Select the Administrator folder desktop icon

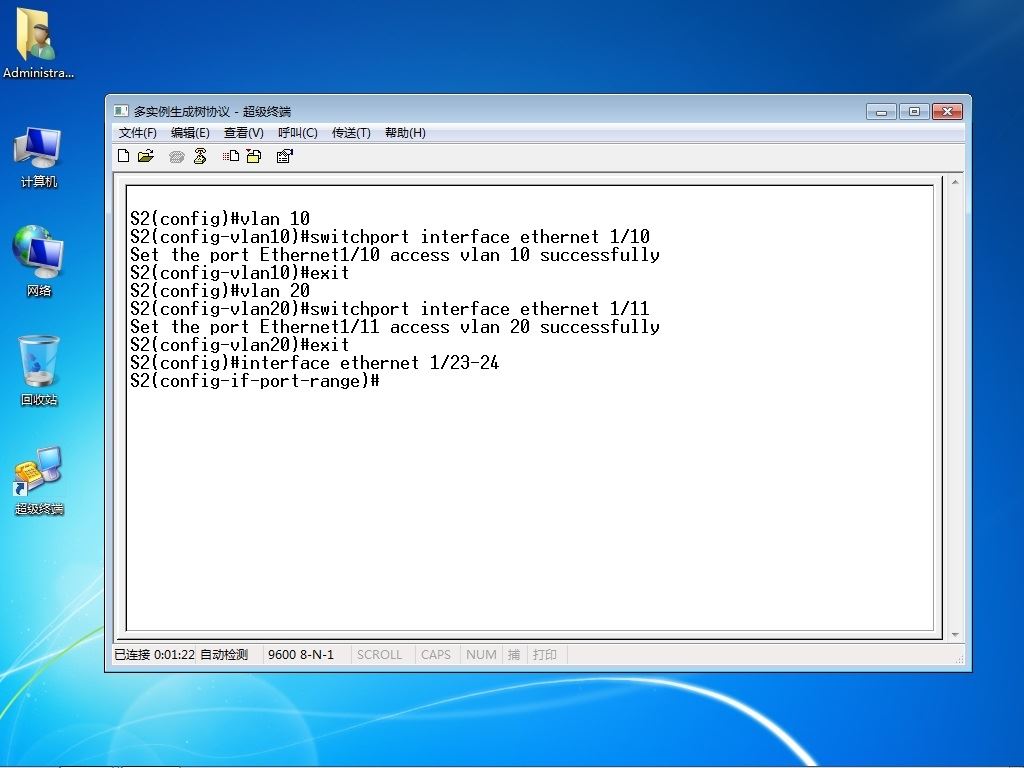tap(38, 43)
